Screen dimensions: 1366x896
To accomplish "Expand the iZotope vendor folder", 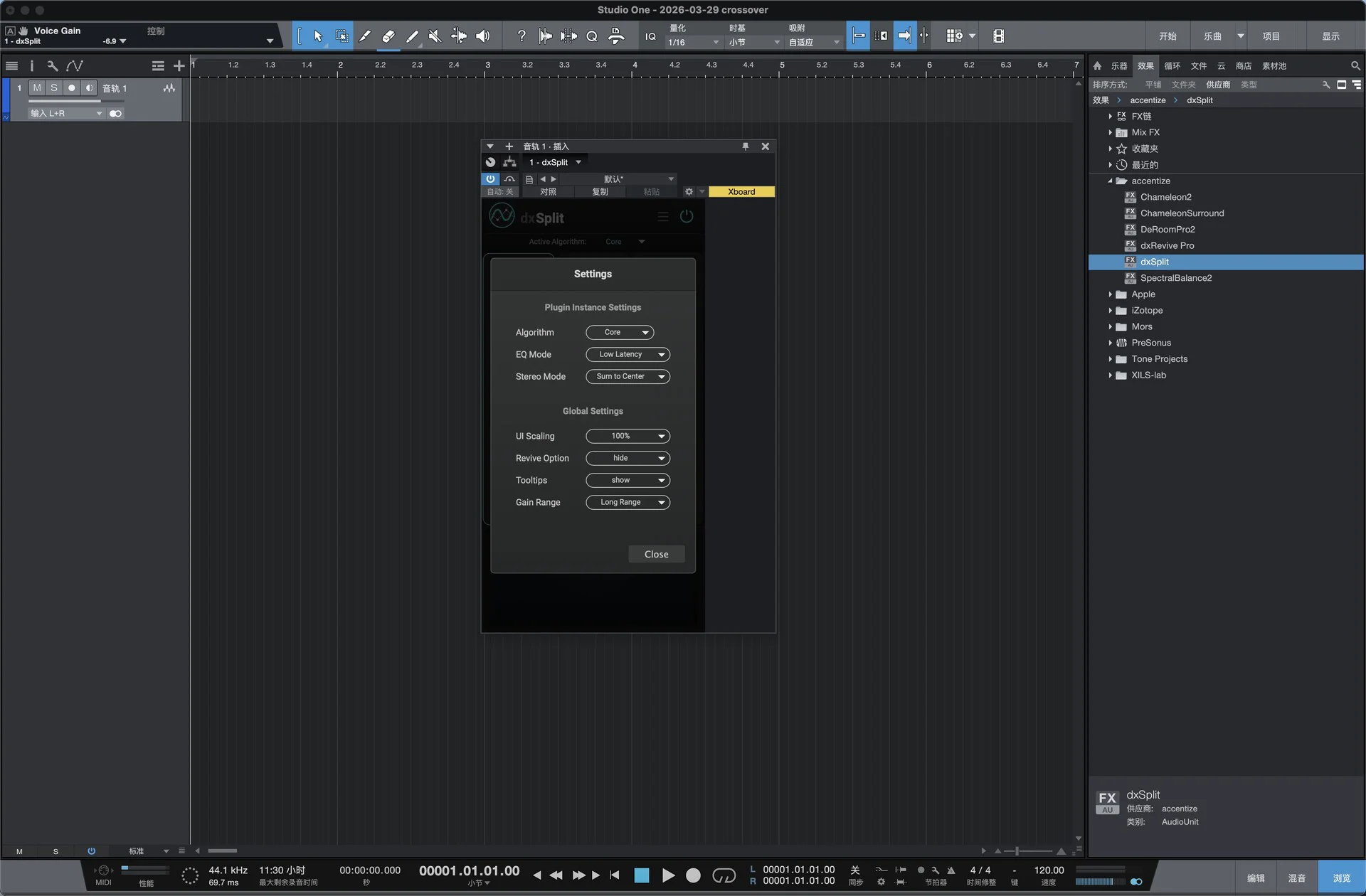I will 1110,310.
